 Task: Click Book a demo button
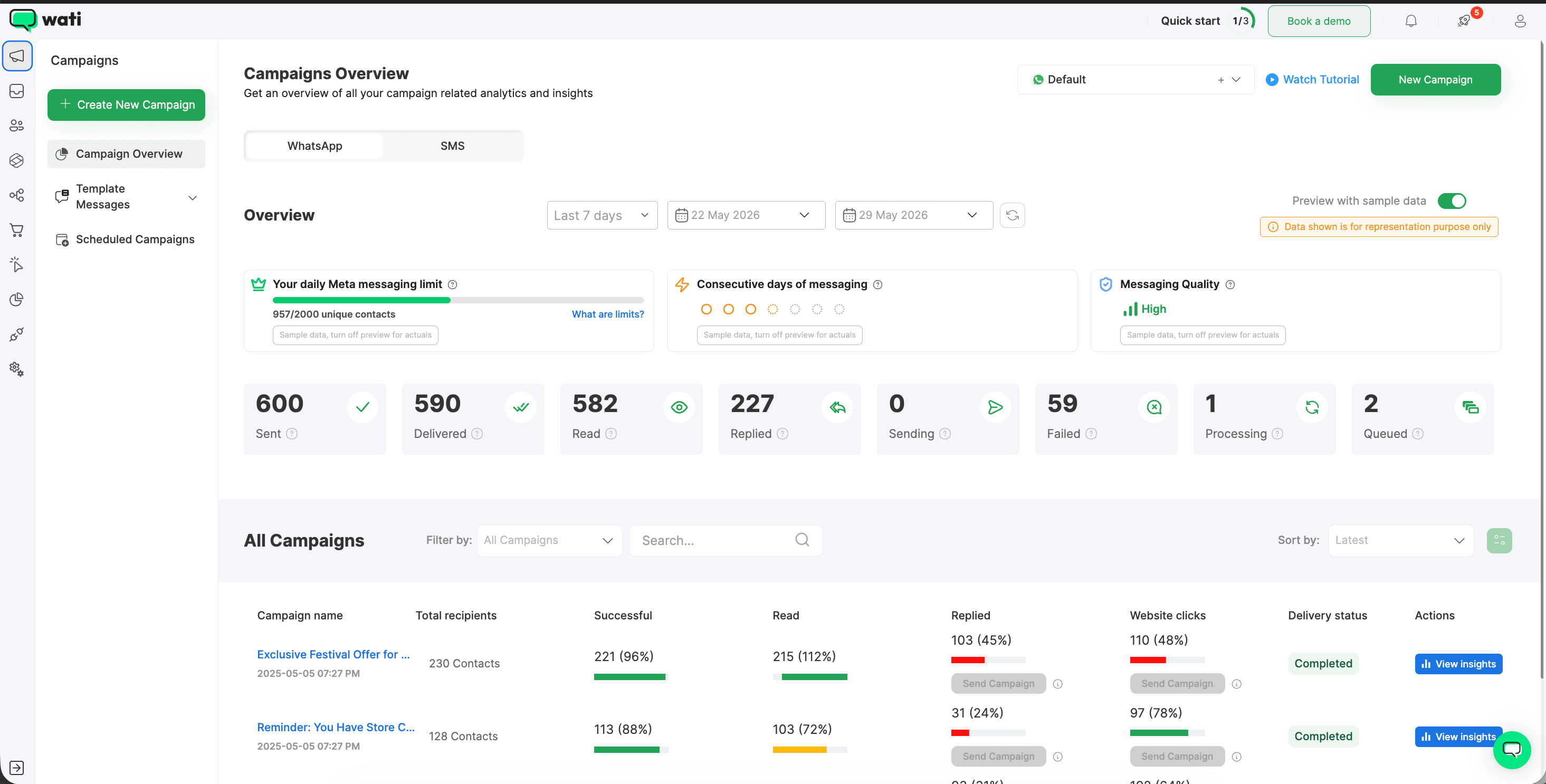1319,21
